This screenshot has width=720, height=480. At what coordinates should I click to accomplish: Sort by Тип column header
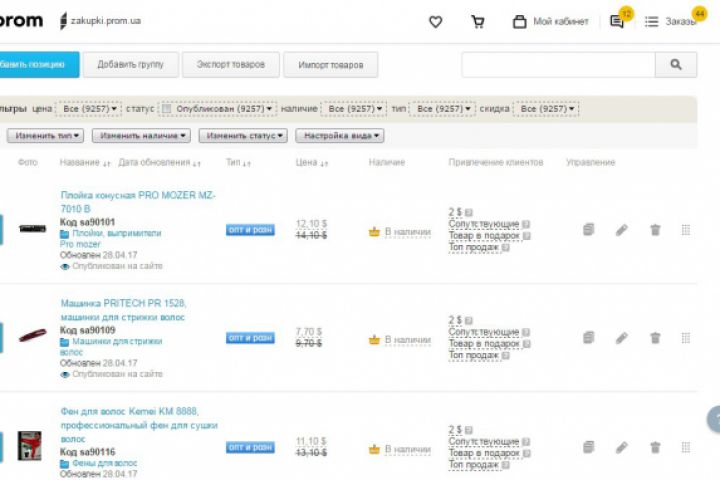238,163
